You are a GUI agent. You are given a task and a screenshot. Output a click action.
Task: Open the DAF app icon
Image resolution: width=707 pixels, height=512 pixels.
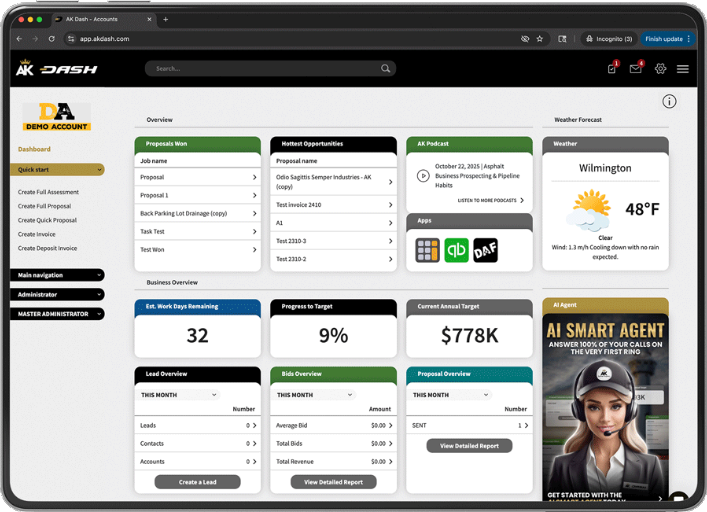(x=486, y=250)
